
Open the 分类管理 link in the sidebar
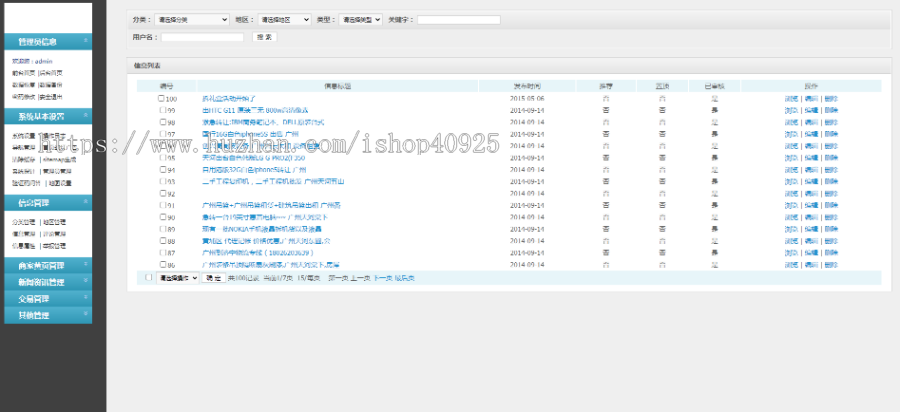point(24,222)
